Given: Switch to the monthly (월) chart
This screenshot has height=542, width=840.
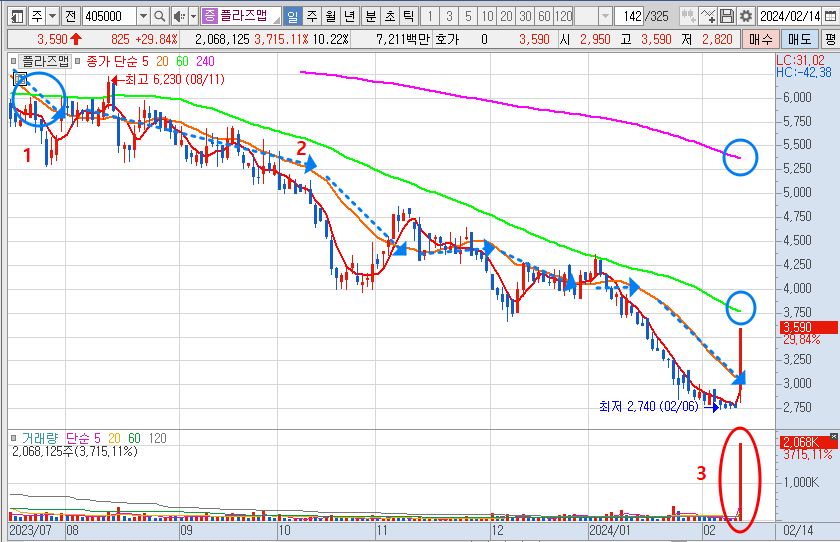Looking at the screenshot, I should tap(331, 17).
